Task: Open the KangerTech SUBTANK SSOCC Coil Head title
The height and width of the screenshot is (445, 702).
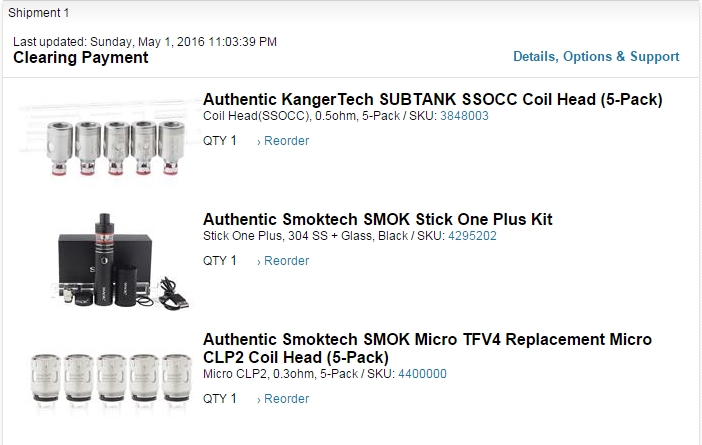Action: [x=432, y=99]
